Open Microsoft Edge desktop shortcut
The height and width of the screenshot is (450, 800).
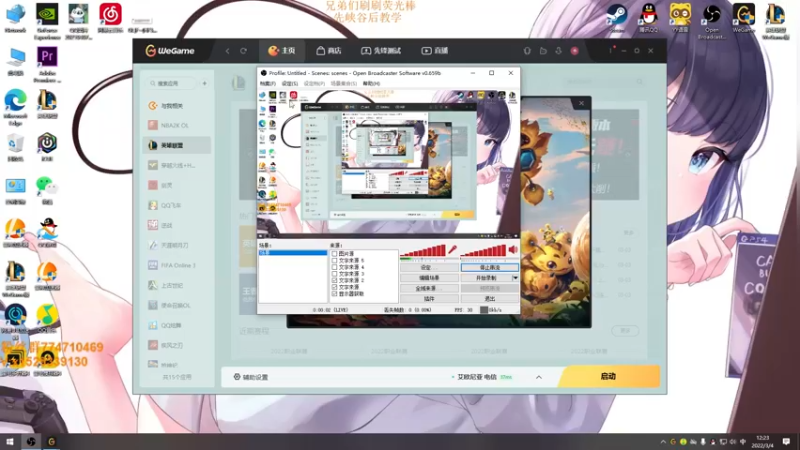tap(15, 107)
